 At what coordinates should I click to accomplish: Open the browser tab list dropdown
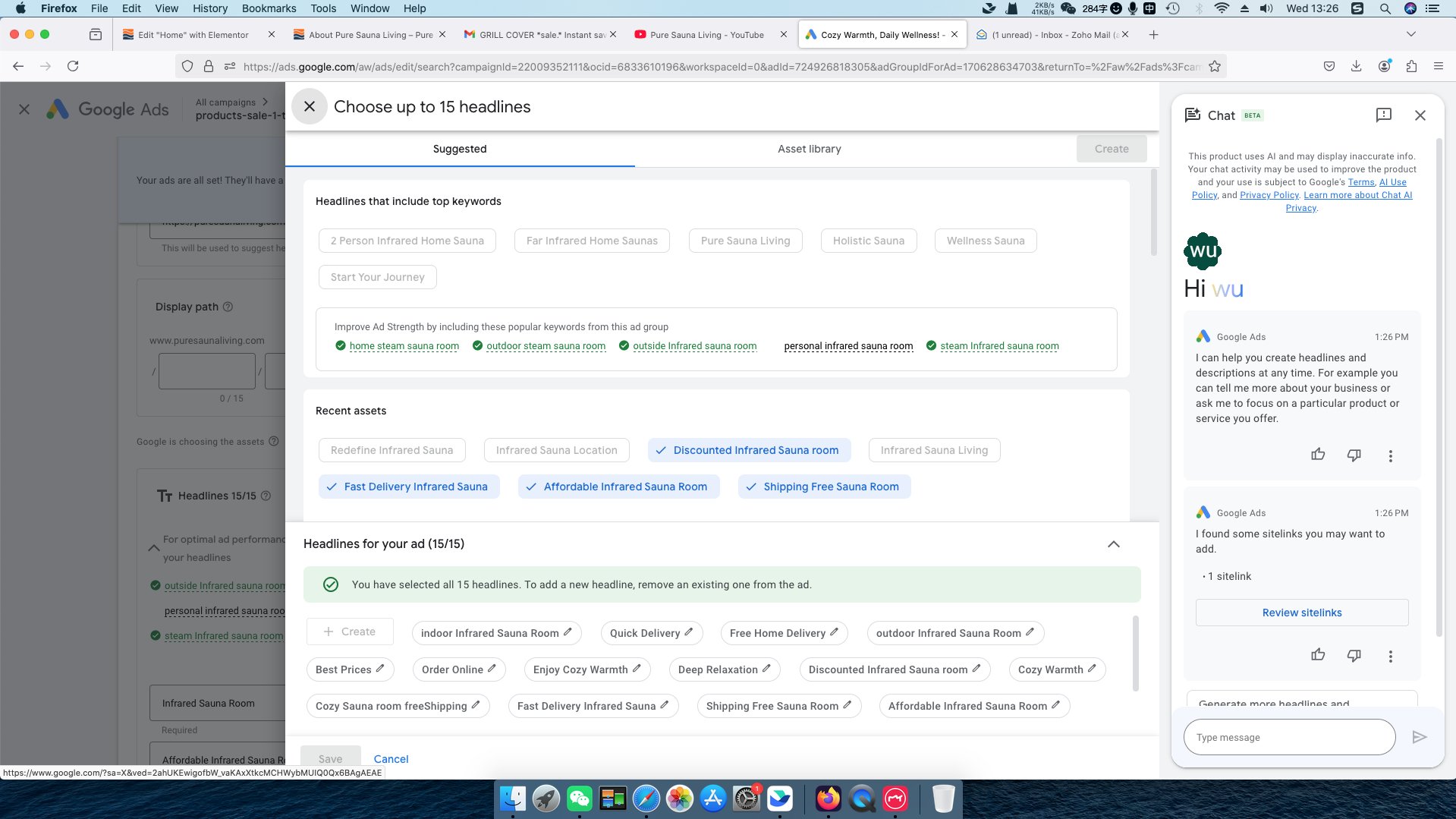pyautogui.click(x=1410, y=34)
